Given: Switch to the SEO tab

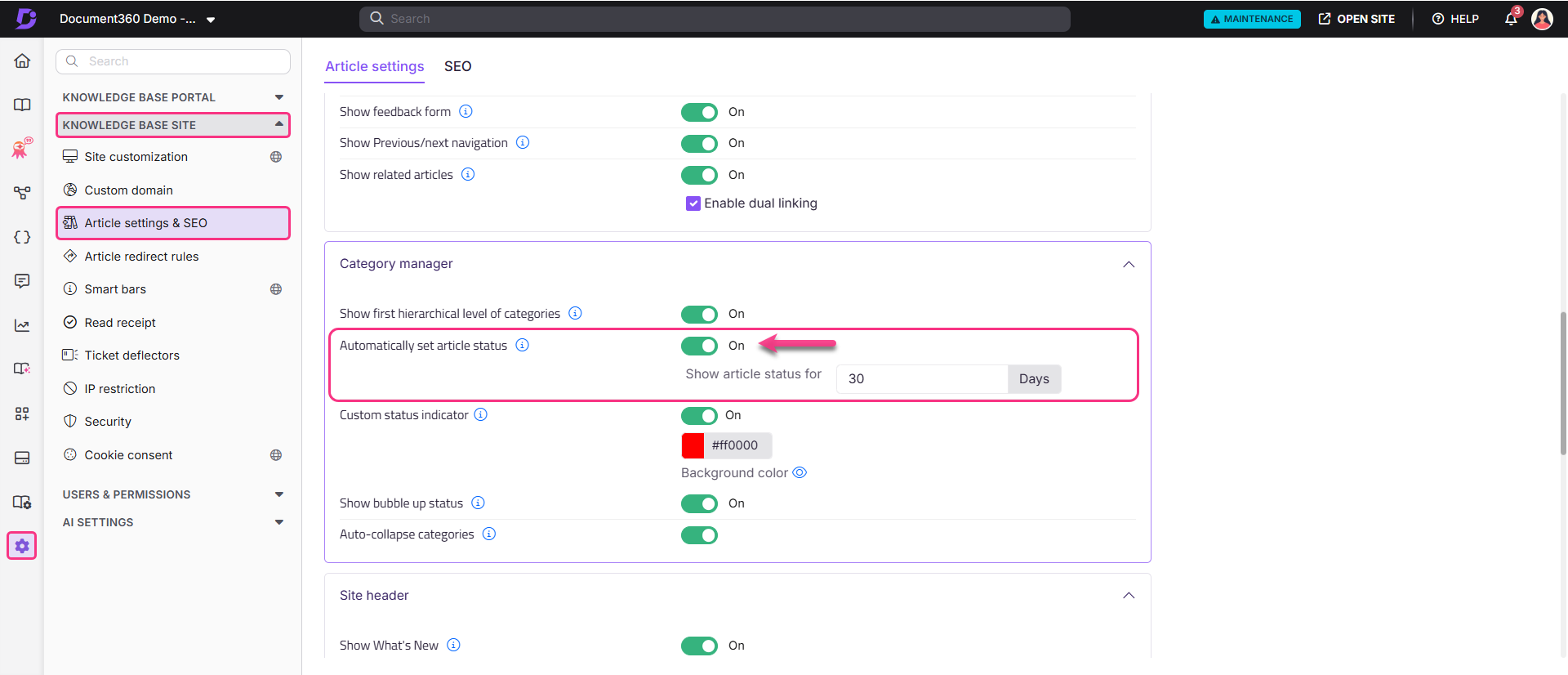Looking at the screenshot, I should pyautogui.click(x=457, y=66).
